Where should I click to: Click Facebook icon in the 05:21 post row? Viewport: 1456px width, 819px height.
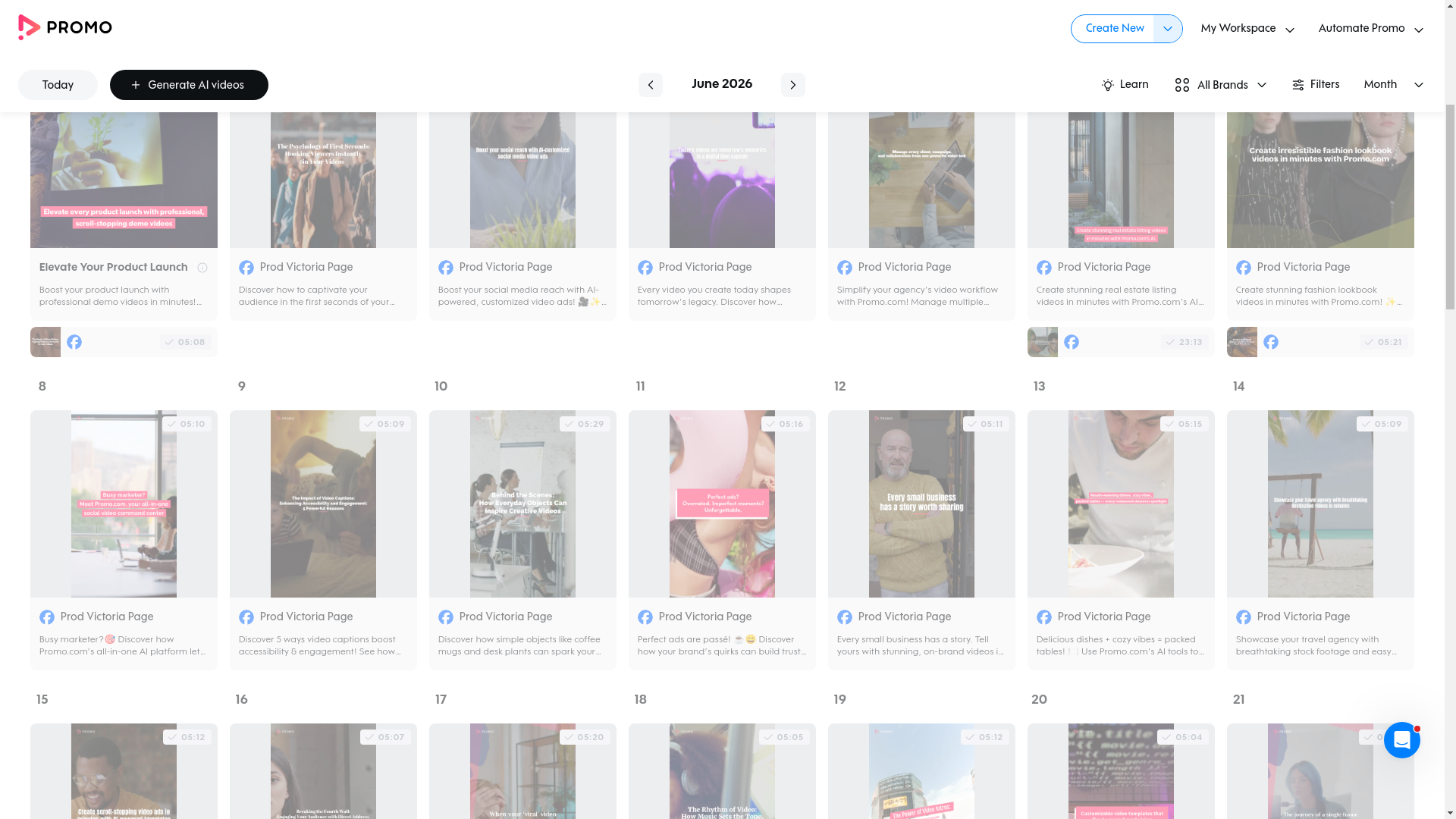pos(1271,342)
